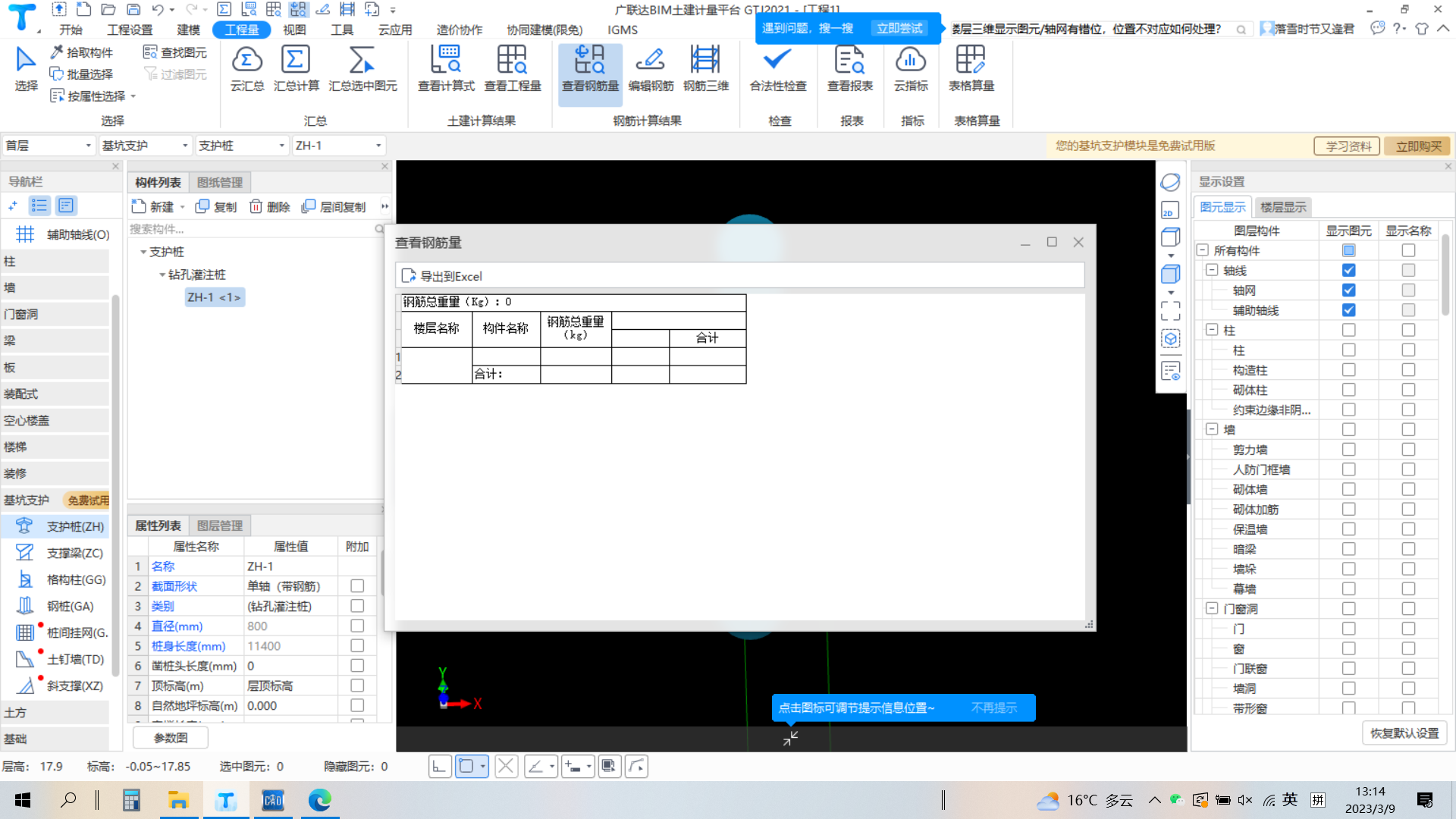This screenshot has width=1456, height=819.
Task: Select 格构柱(GG) in the navigation bar
Action: click(61, 579)
